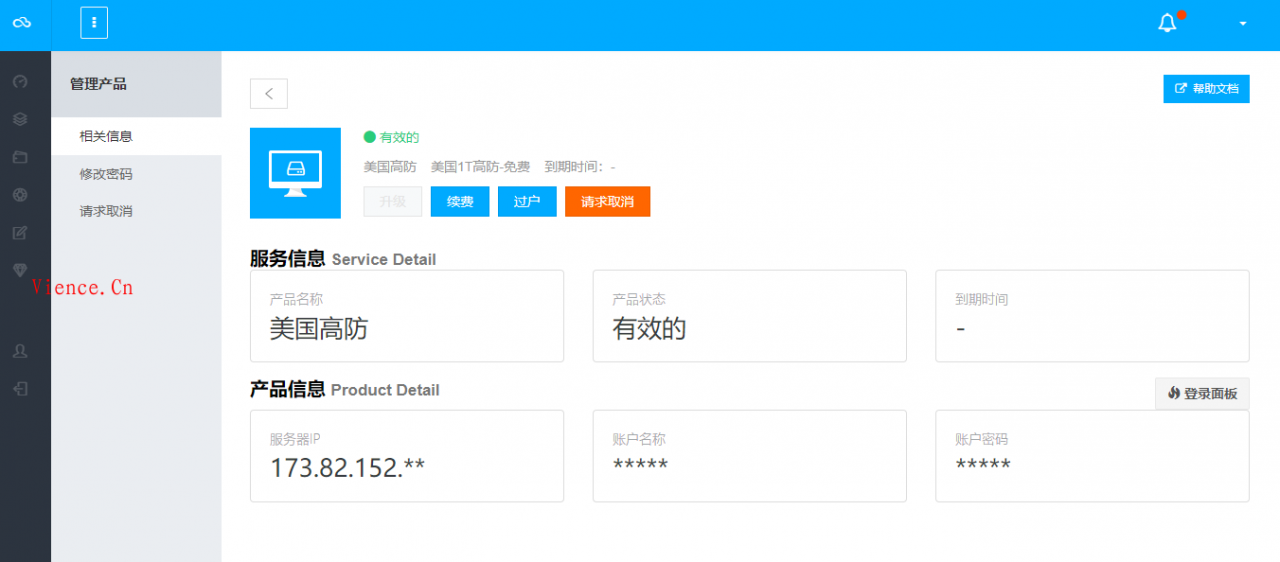The image size is (1280, 562).
Task: Click the logout icon in sidebar
Action: coord(20,389)
